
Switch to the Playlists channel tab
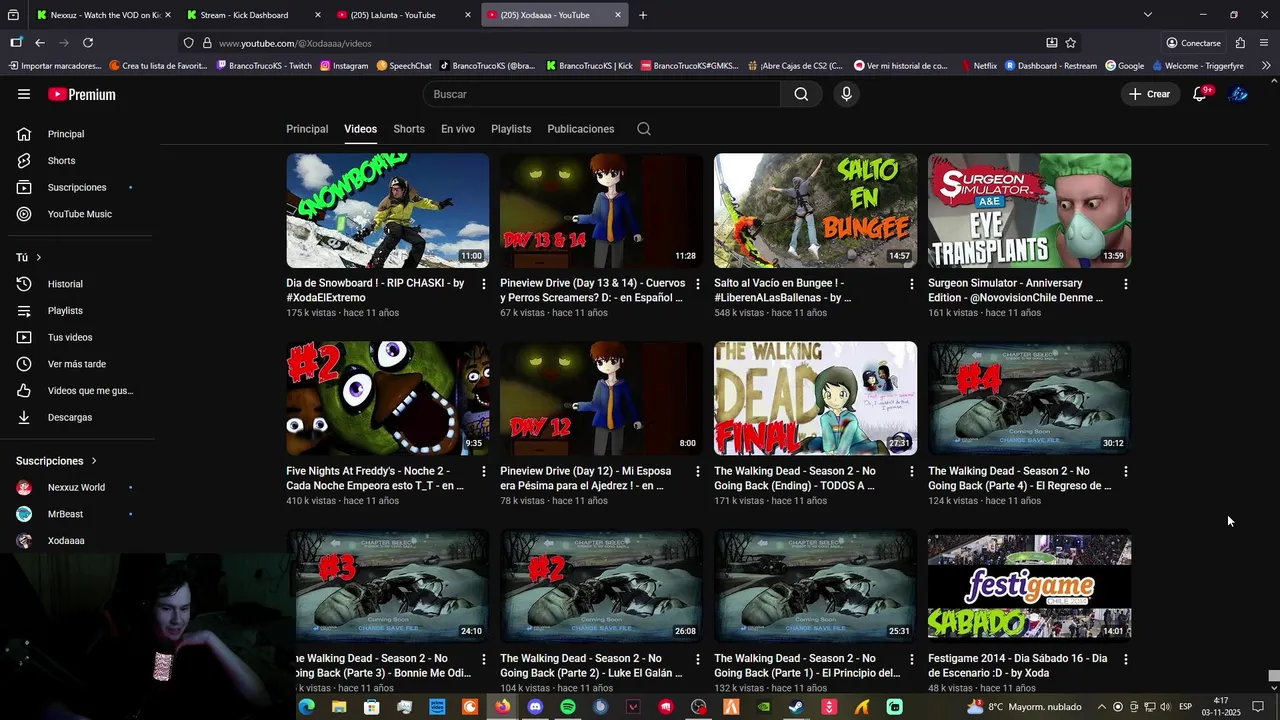tap(511, 129)
